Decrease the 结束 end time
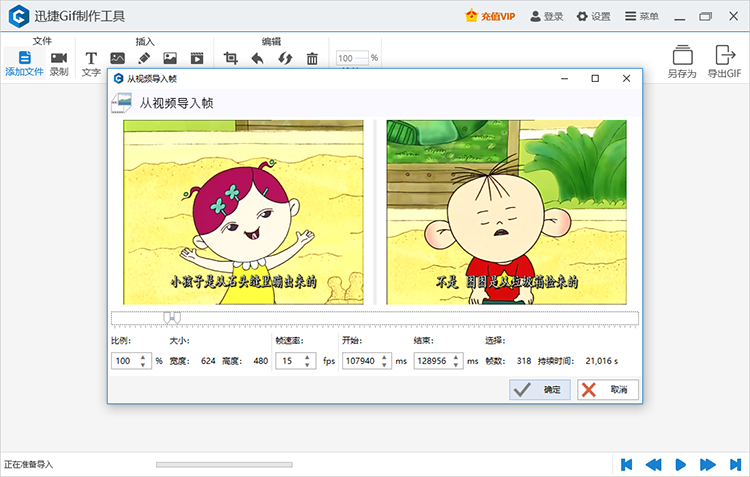Image resolution: width=750 pixels, height=477 pixels. coord(456,365)
